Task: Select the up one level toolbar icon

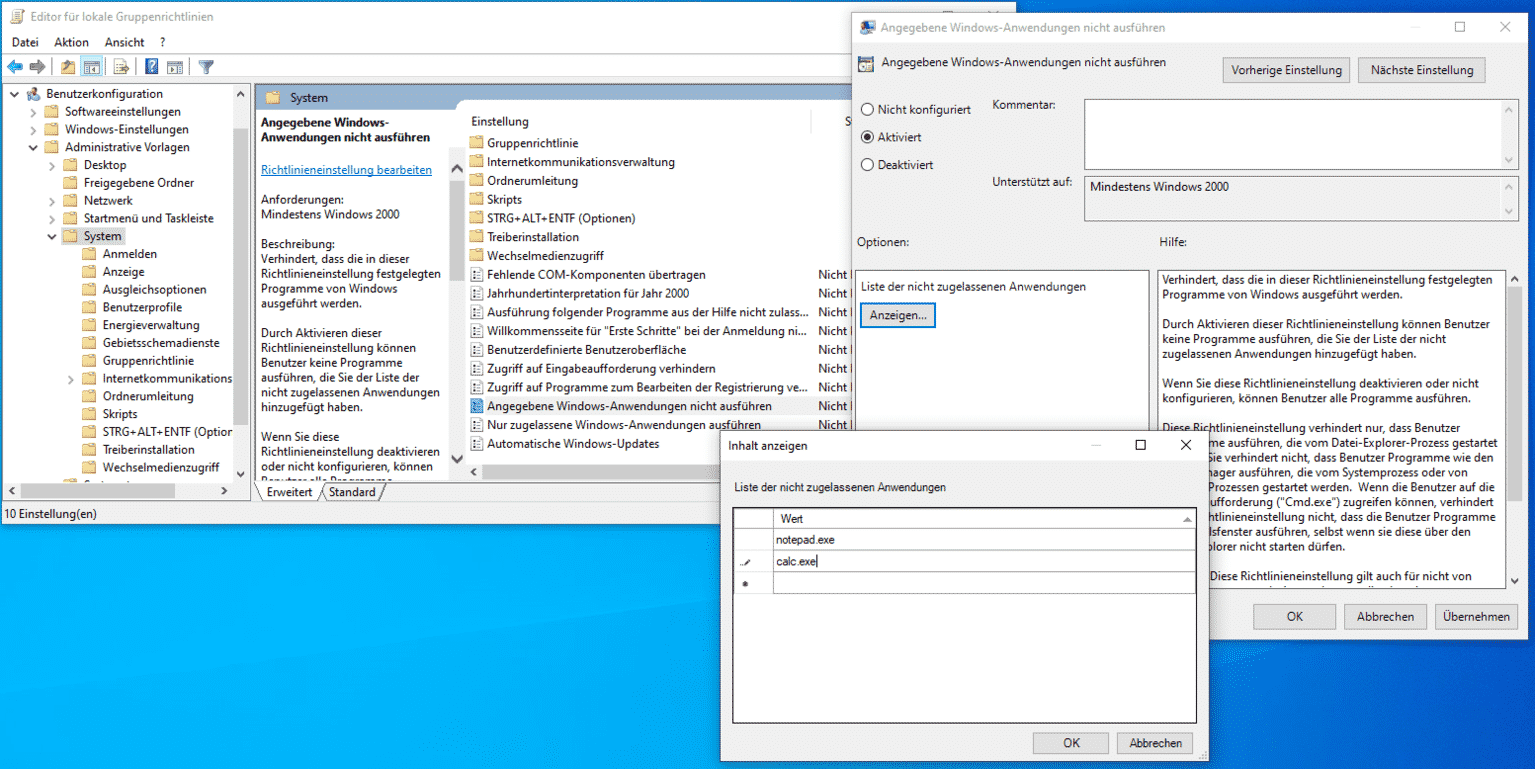Action: point(67,66)
